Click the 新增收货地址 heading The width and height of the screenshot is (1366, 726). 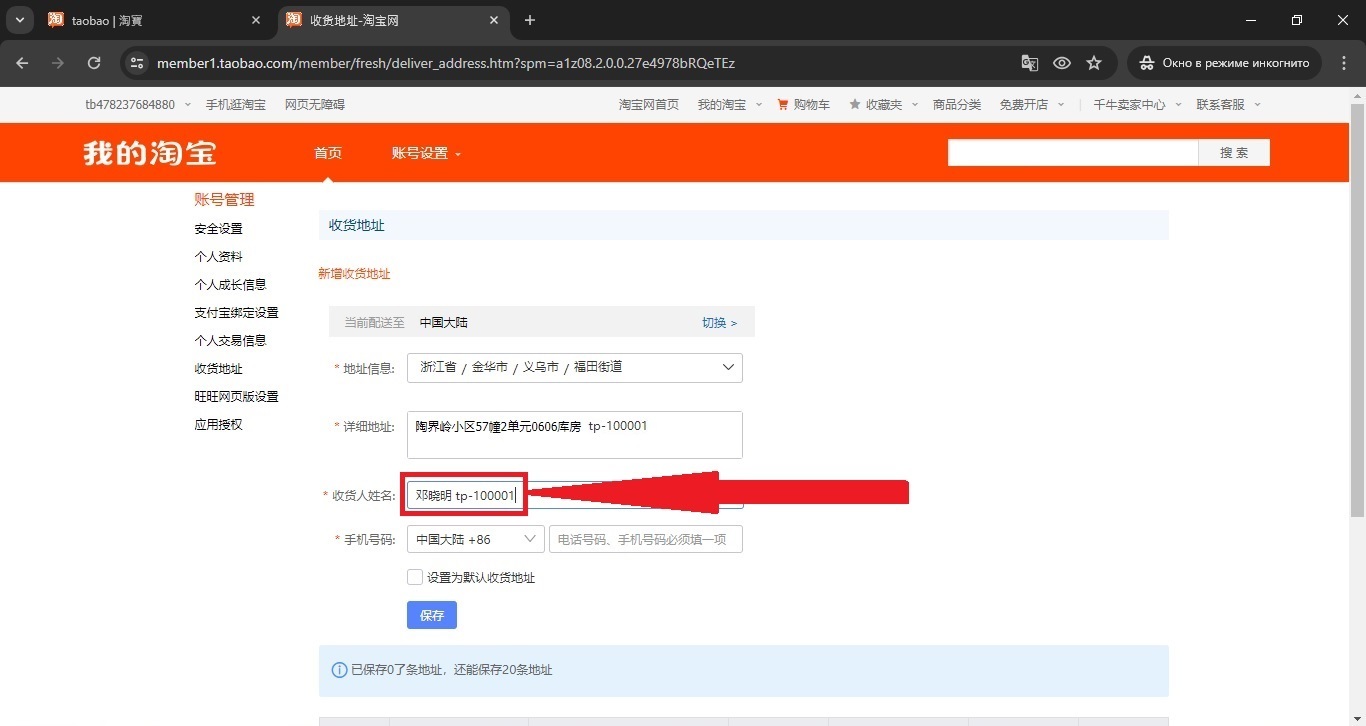[354, 274]
